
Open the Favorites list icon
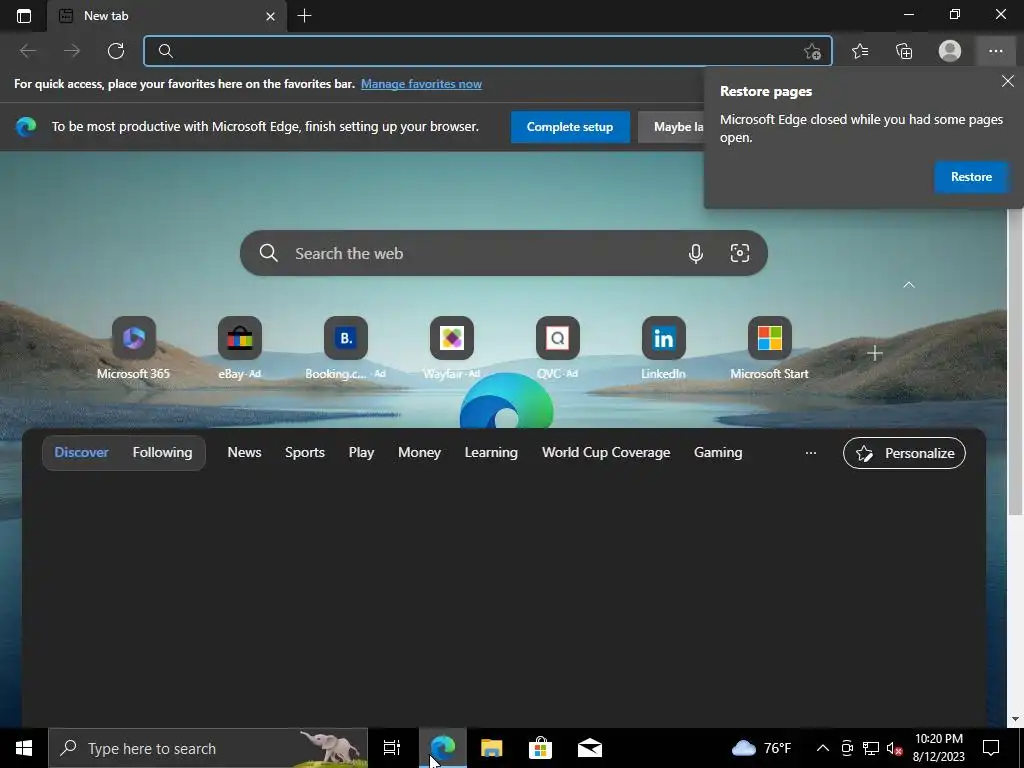[x=860, y=51]
